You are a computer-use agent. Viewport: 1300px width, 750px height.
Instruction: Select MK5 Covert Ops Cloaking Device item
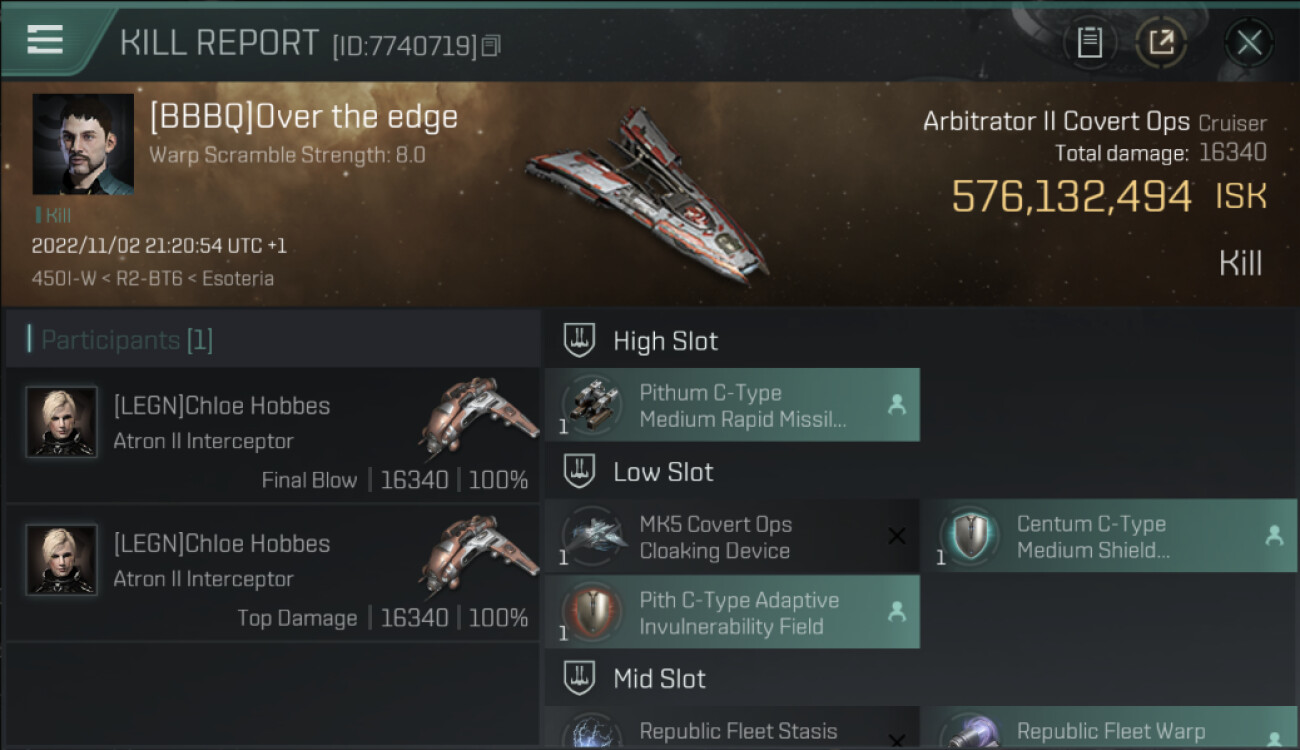point(732,537)
